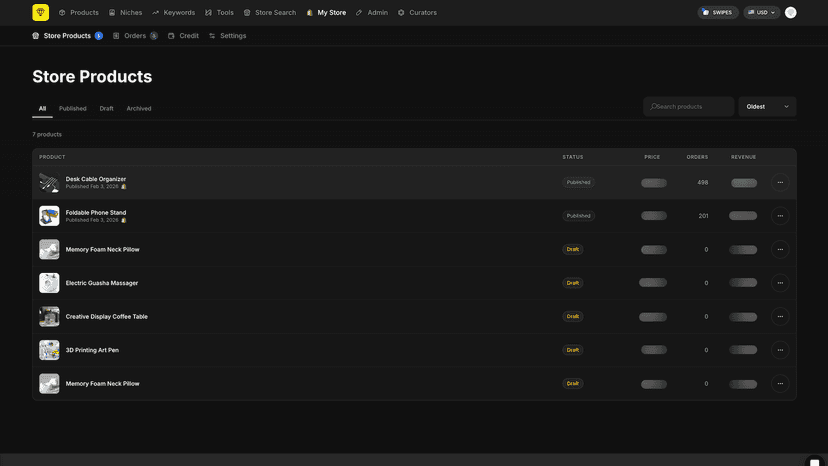This screenshot has height=466, width=828.
Task: Switch to Credit sub-tab
Action: pyautogui.click(x=183, y=36)
